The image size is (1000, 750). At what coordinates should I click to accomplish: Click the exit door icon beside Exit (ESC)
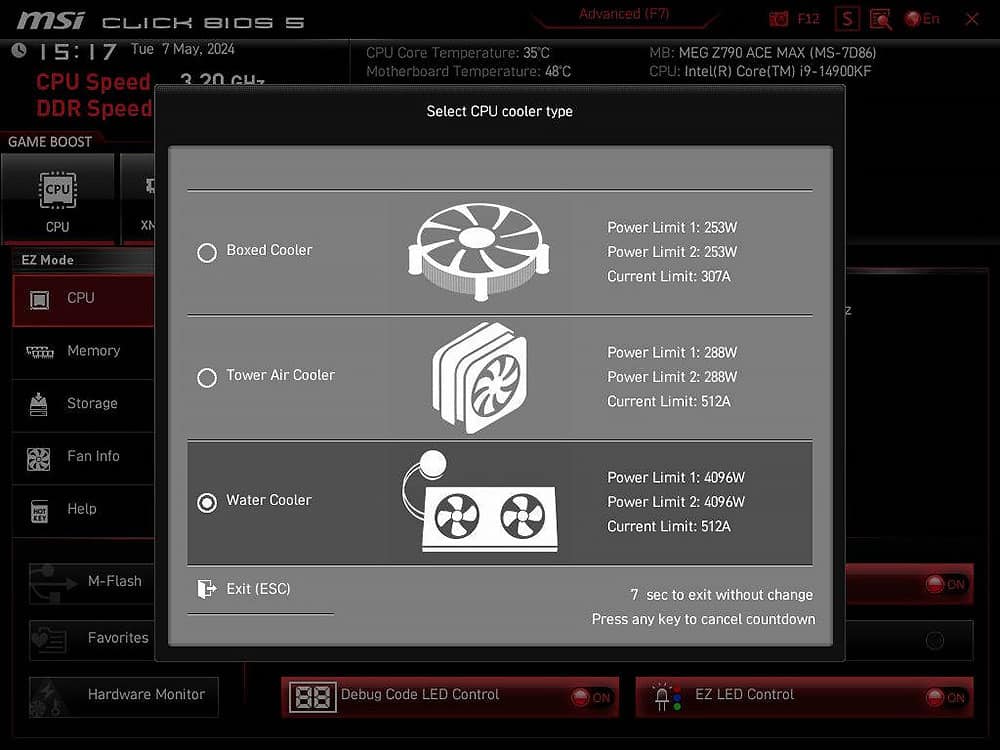click(x=206, y=588)
